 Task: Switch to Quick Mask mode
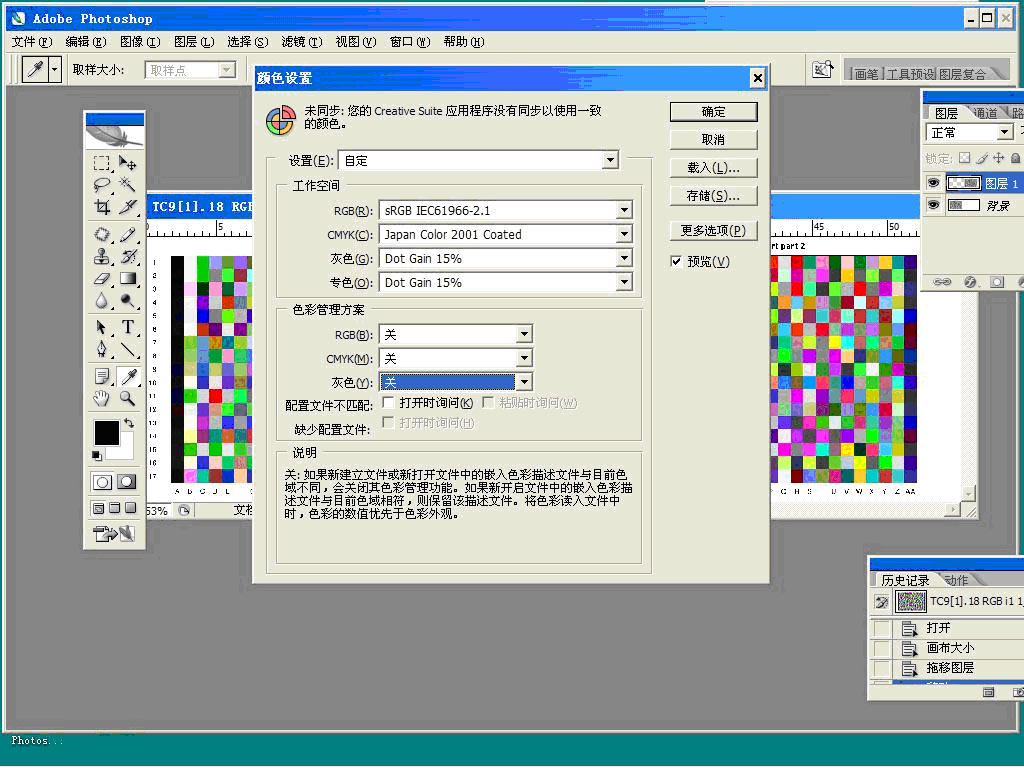[x=127, y=482]
